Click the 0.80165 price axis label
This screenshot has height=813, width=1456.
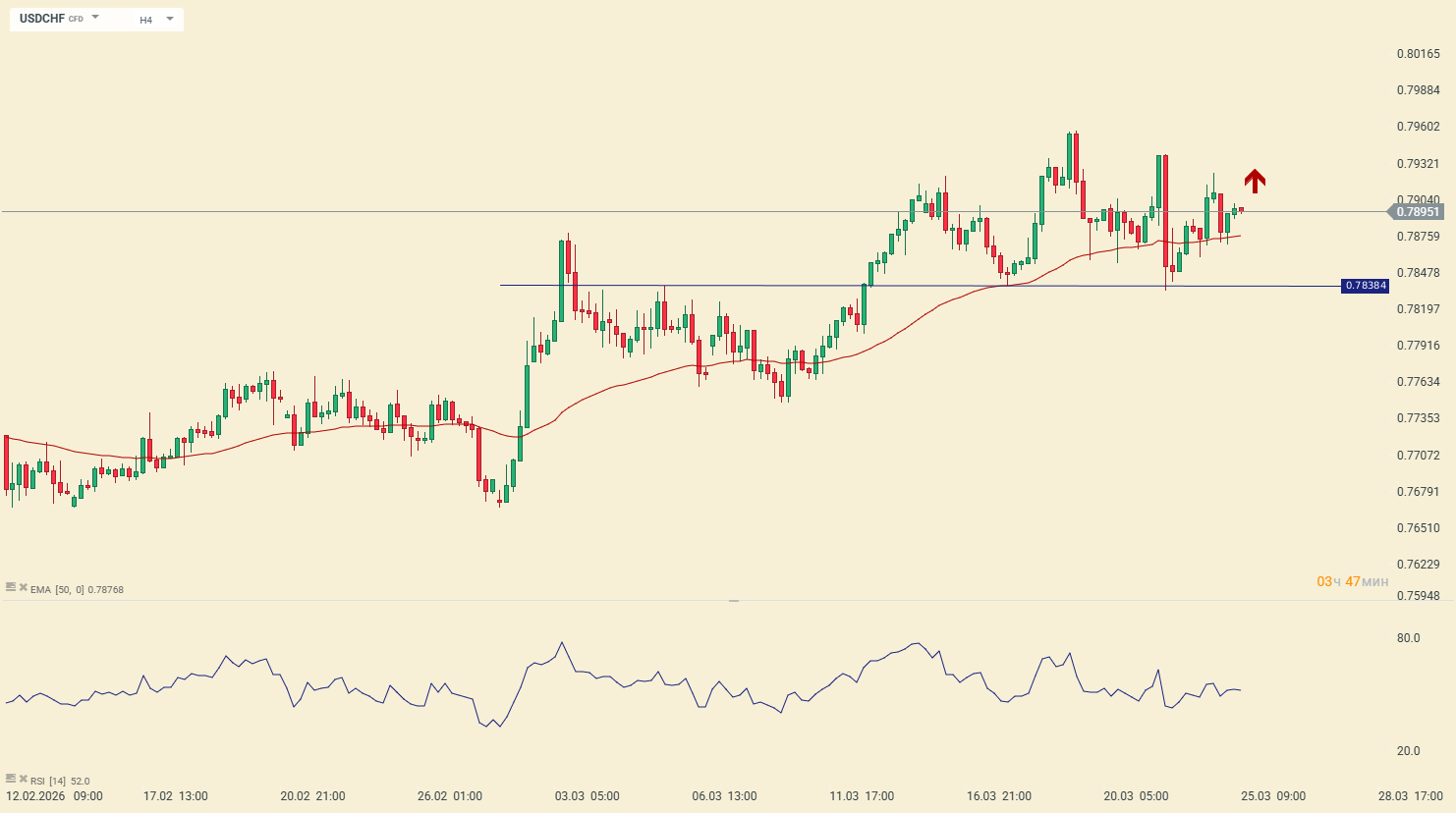1418,54
